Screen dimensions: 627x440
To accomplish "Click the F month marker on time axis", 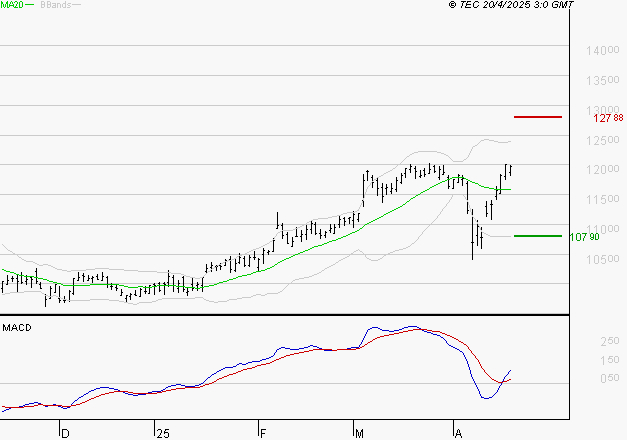I will 263,433.
